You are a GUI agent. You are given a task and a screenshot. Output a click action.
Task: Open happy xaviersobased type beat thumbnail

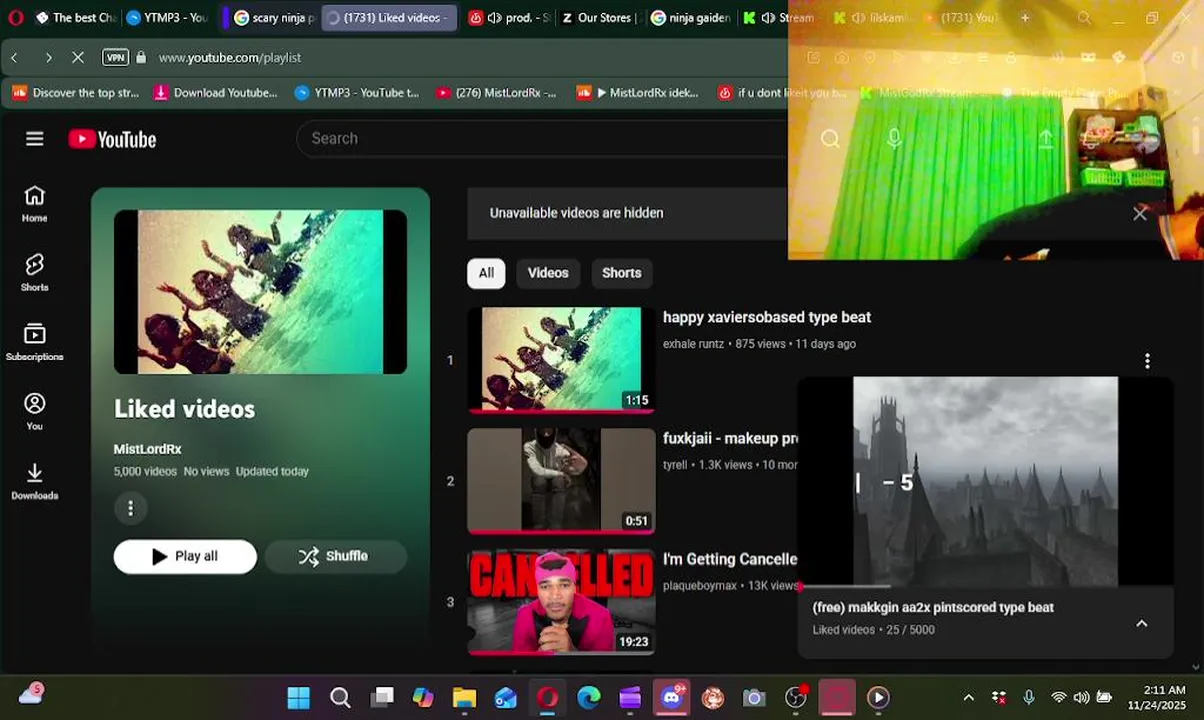click(x=561, y=360)
